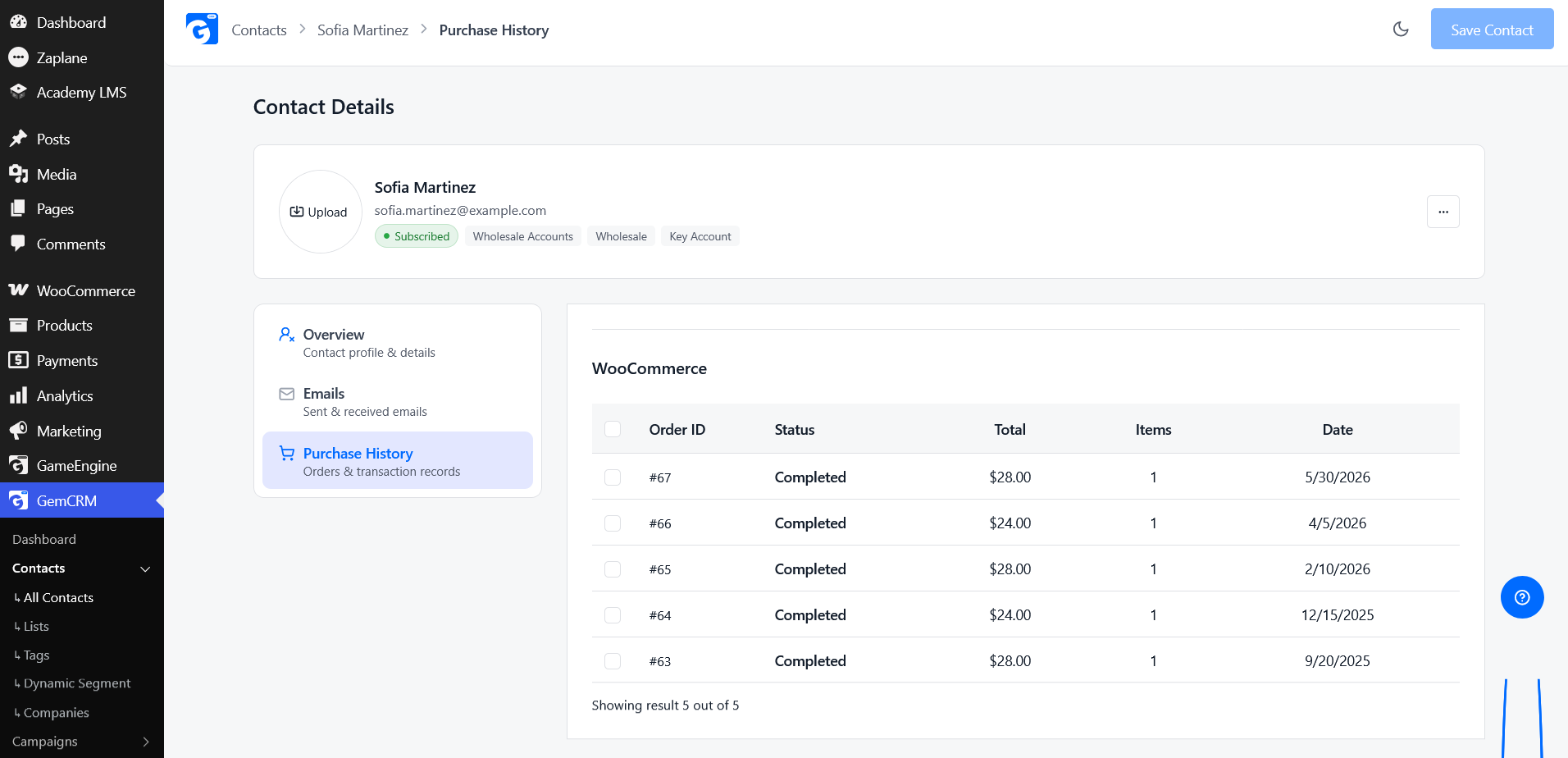Viewport: 1568px width, 758px height.
Task: Open the three-dot contact actions menu
Action: 1443,212
